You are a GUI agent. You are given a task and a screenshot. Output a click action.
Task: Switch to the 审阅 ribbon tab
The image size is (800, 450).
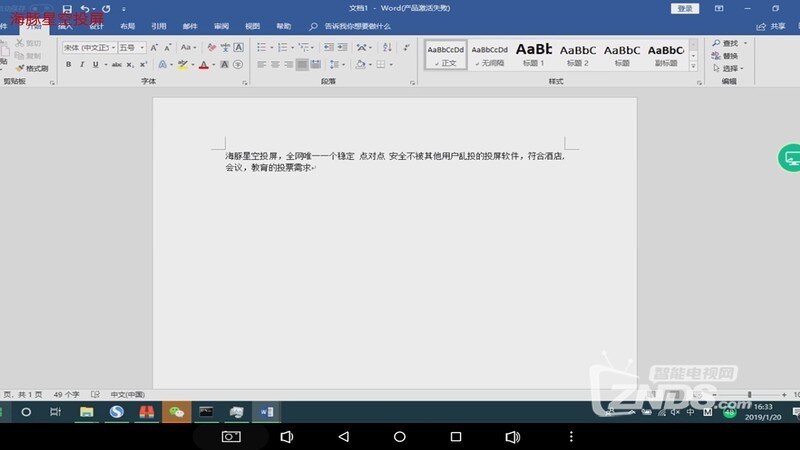(221, 26)
